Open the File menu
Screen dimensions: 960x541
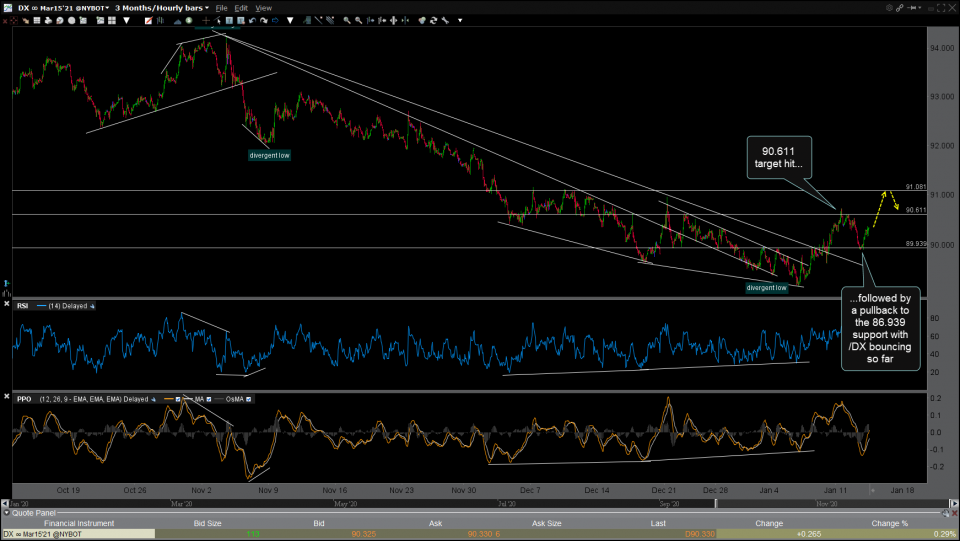(221, 7)
